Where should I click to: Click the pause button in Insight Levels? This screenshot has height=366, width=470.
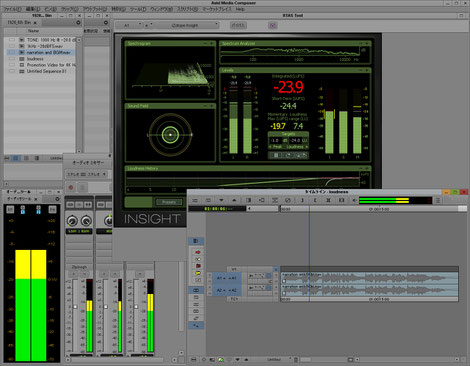tap(275, 155)
